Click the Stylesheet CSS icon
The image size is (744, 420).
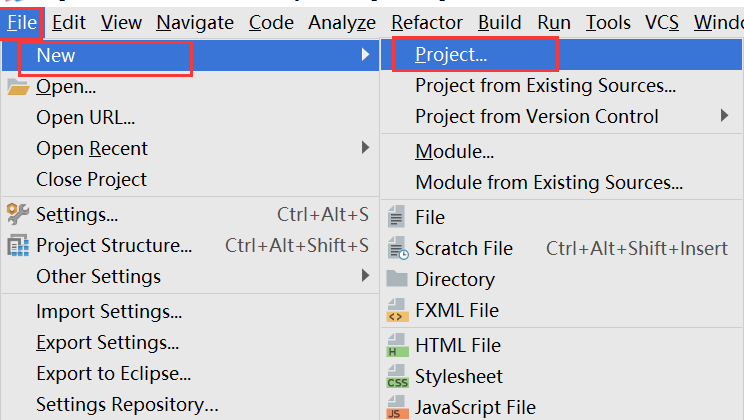coord(397,377)
